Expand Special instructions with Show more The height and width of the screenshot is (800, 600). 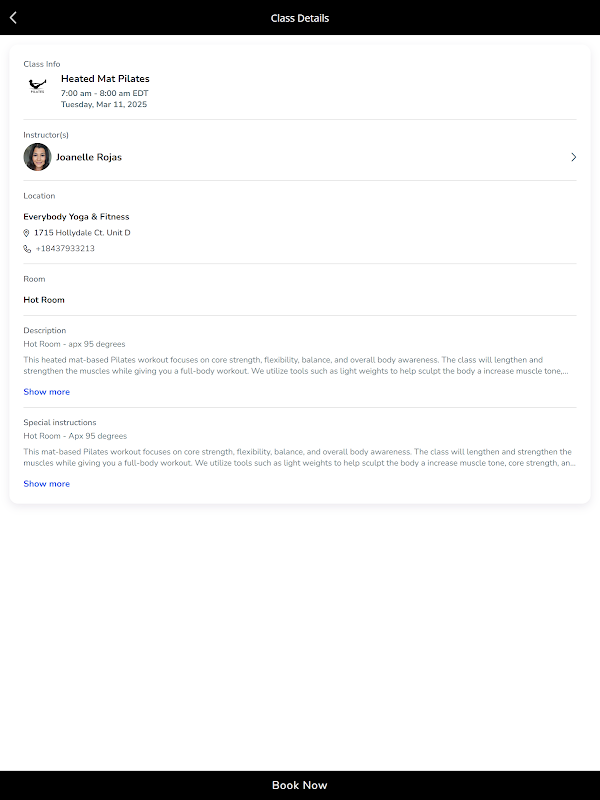coord(46,484)
